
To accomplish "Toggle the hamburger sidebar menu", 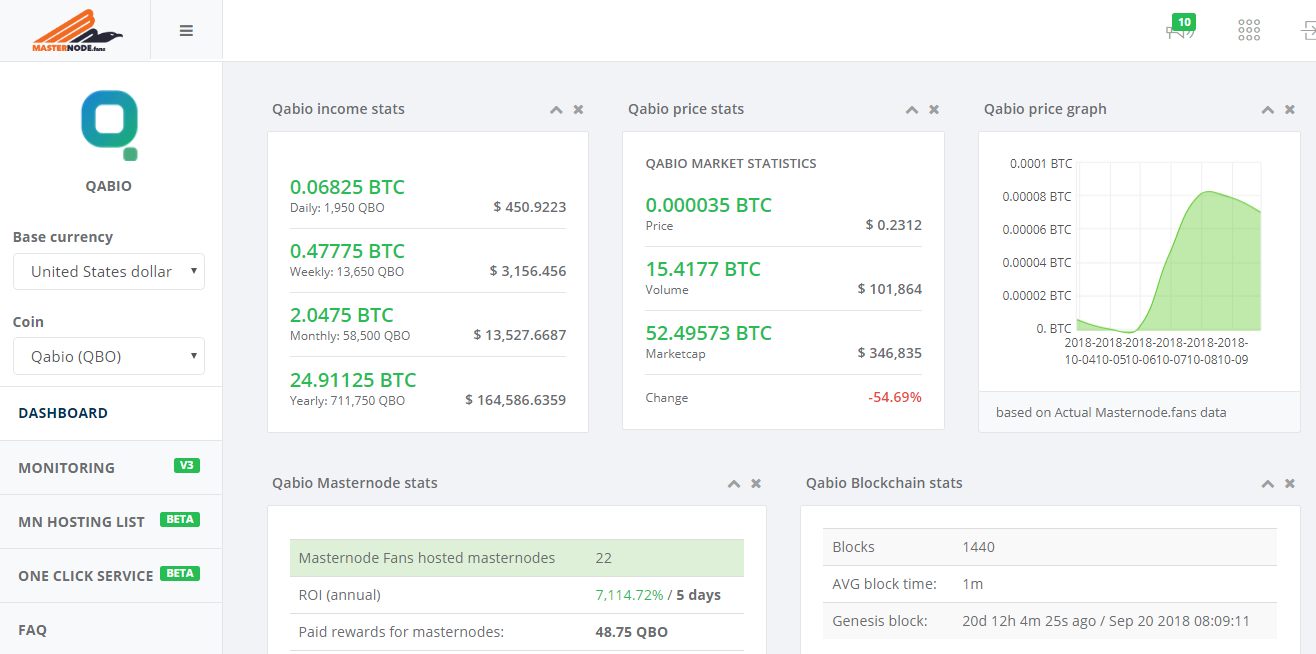I will 186,31.
